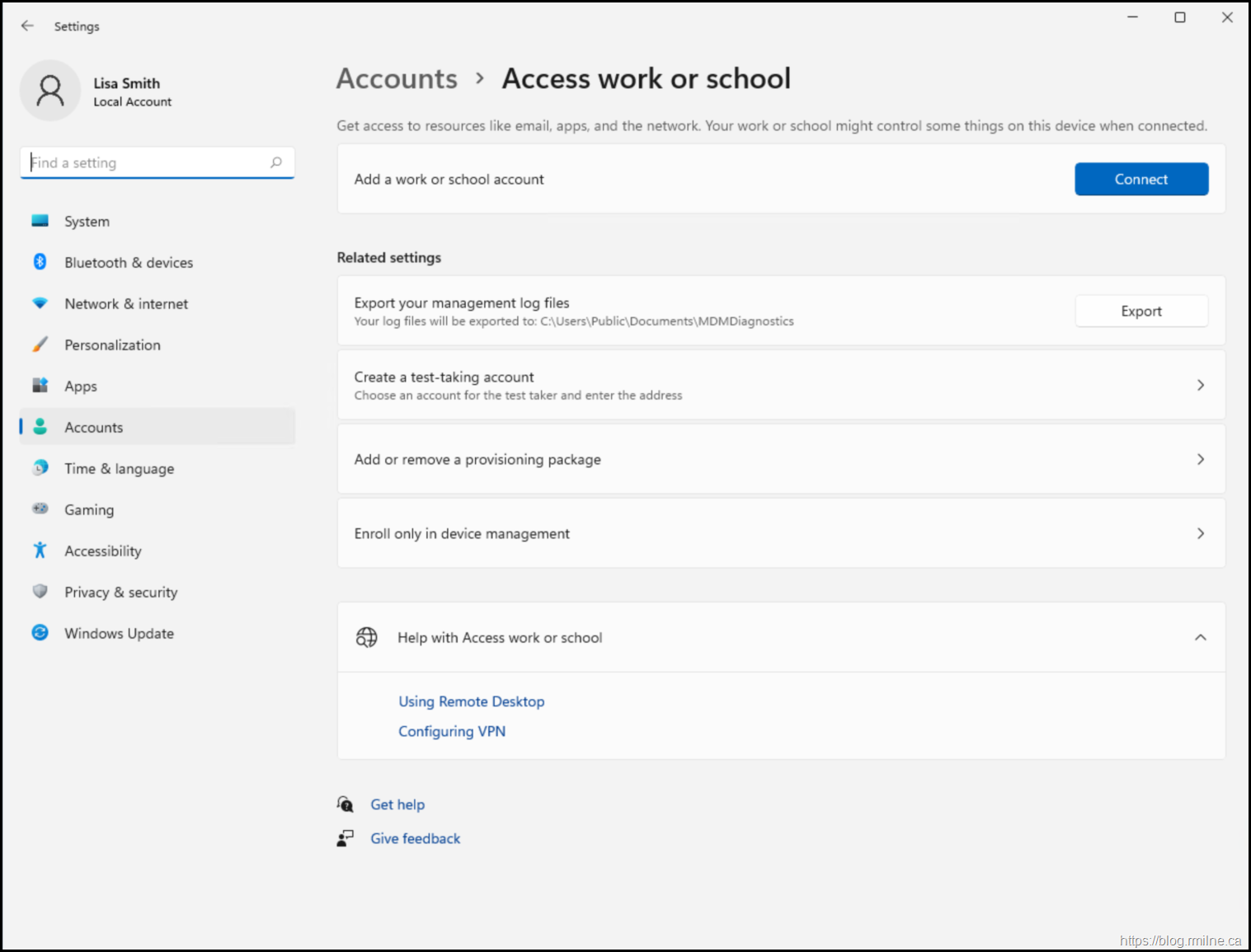
Task: Open Add or remove a provisioning package
Action: [1200, 459]
